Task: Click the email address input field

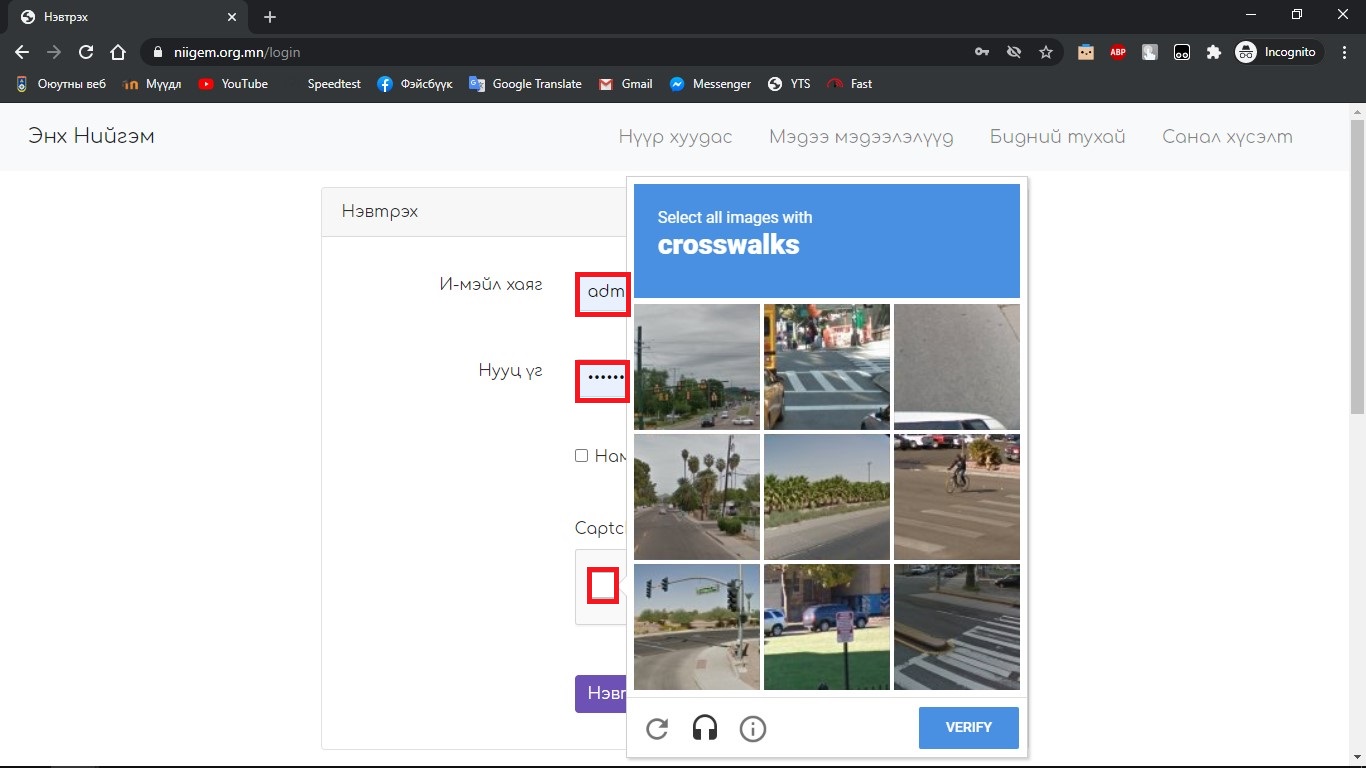Action: coord(603,294)
